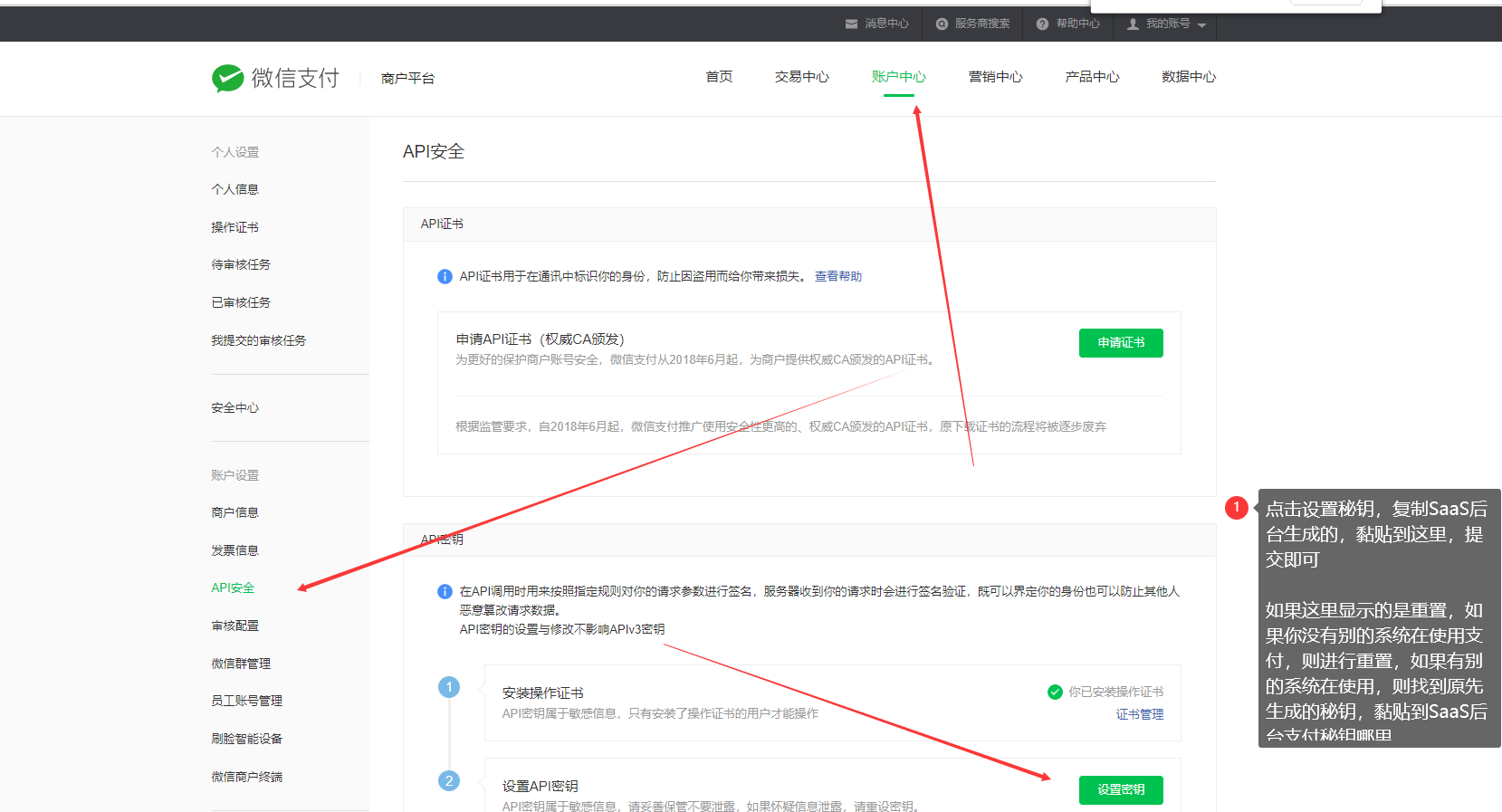Click the 安装操作证书 step title
Screen dimensions: 1502x812
[x=542, y=693]
